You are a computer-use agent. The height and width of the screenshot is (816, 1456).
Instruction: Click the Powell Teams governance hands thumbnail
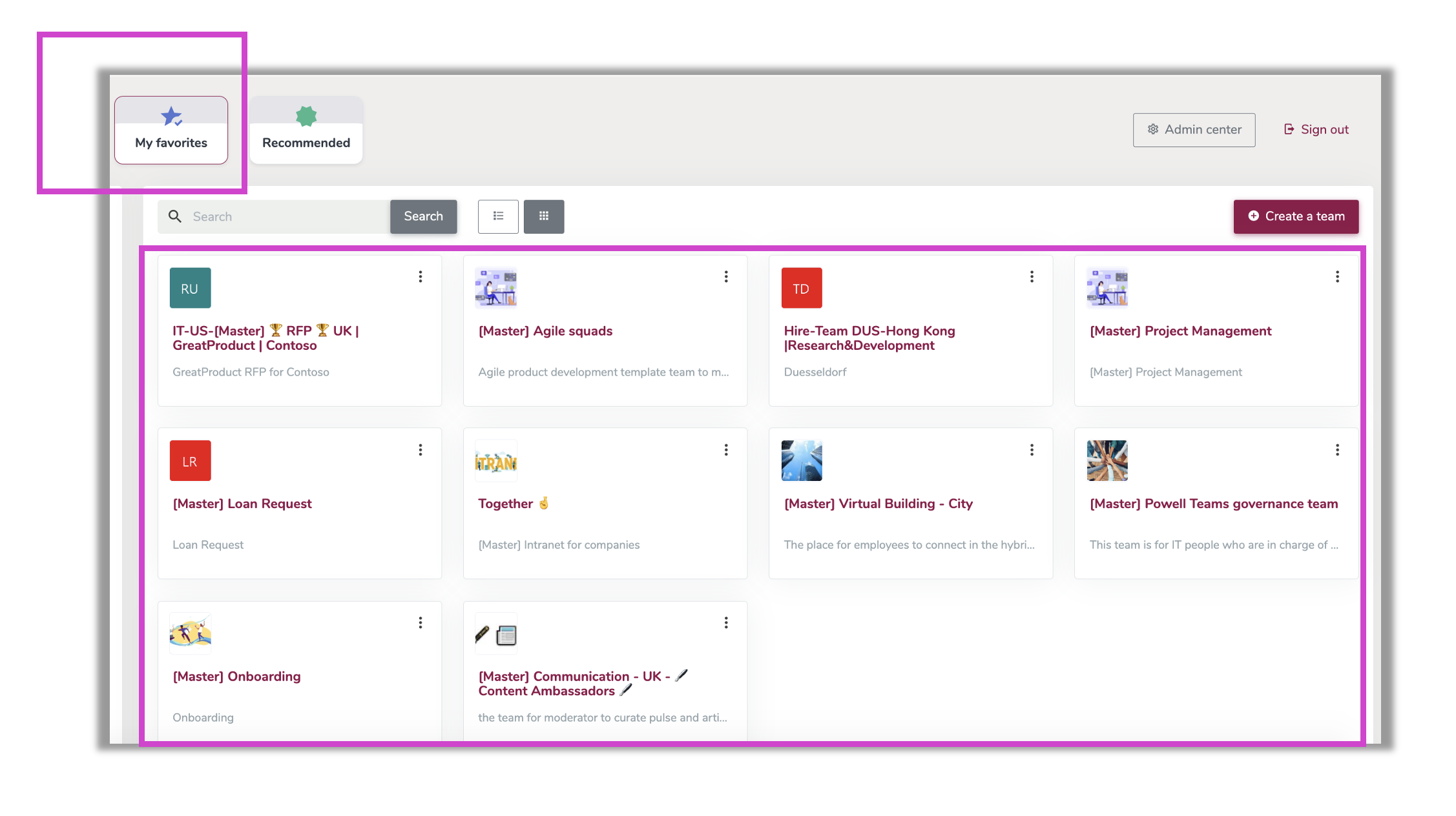(x=1107, y=460)
